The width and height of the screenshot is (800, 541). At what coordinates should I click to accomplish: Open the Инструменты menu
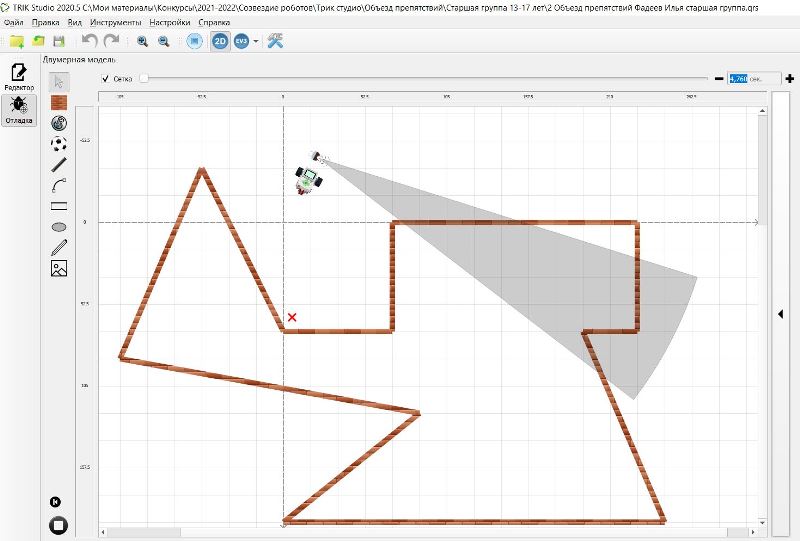115,21
